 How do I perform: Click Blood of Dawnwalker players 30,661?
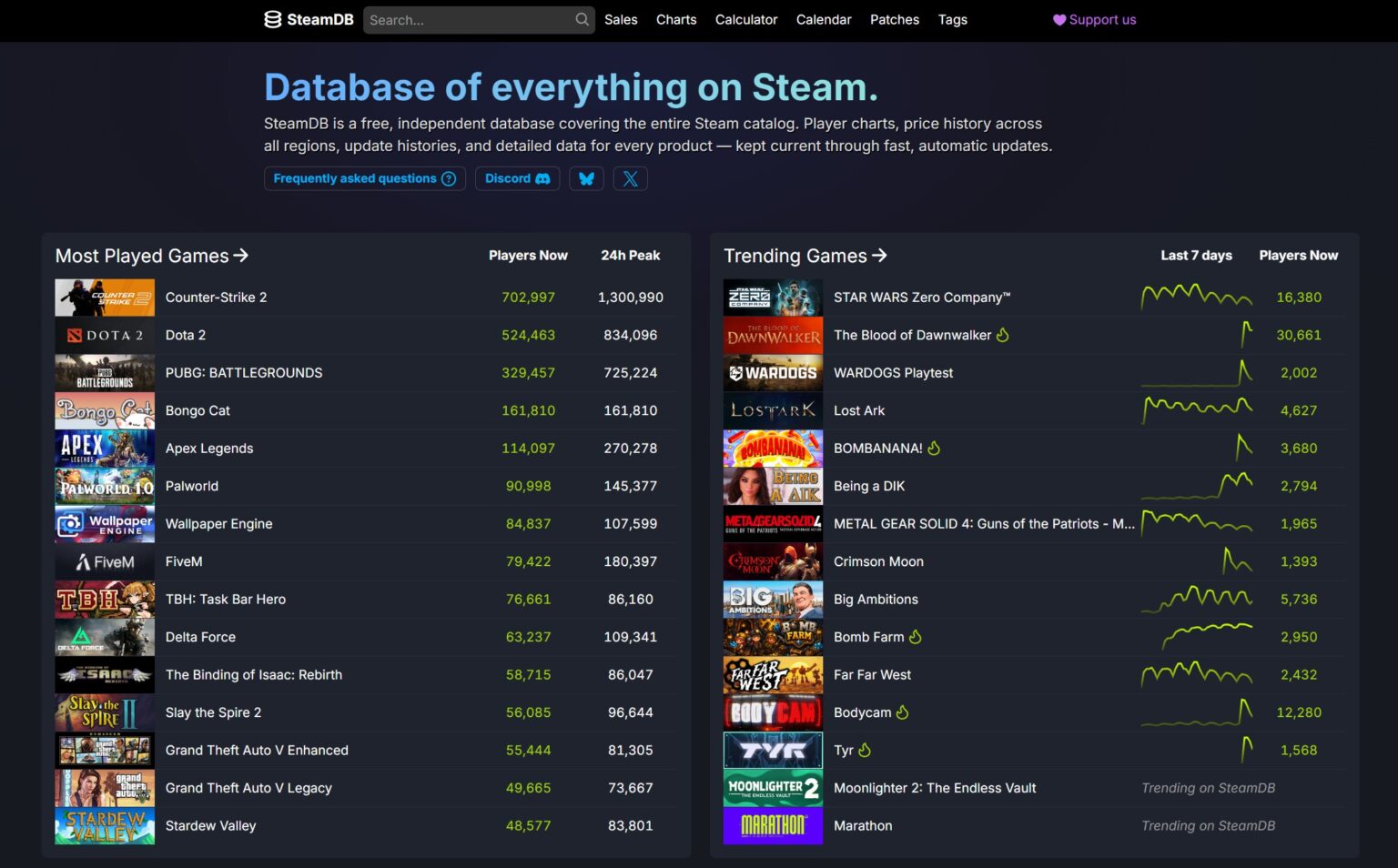(1299, 335)
